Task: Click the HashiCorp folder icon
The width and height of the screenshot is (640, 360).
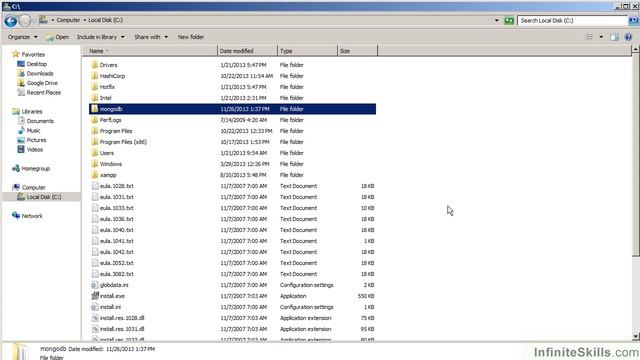Action: pyautogui.click(x=95, y=76)
